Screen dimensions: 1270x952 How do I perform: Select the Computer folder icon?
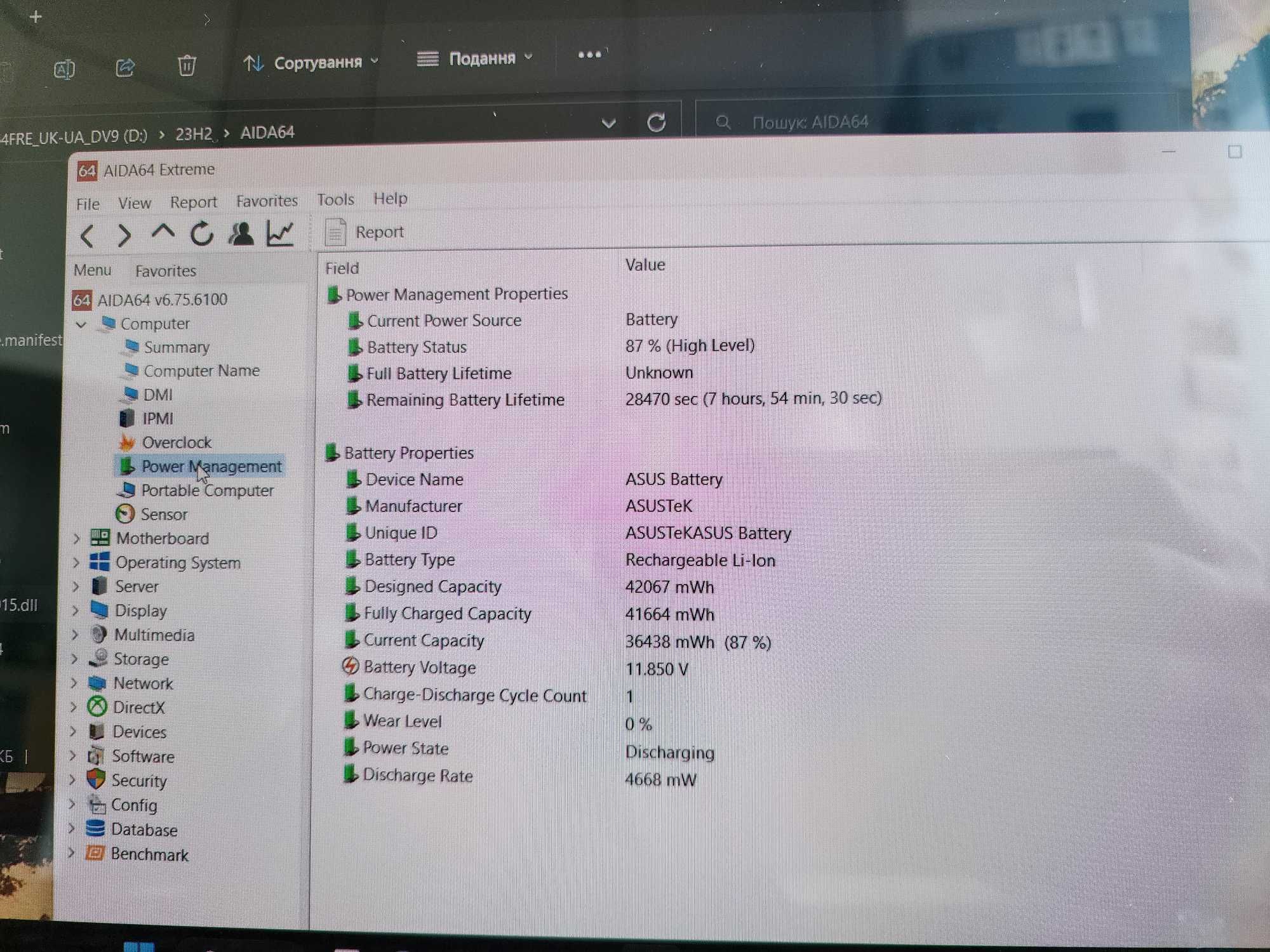coord(109,324)
